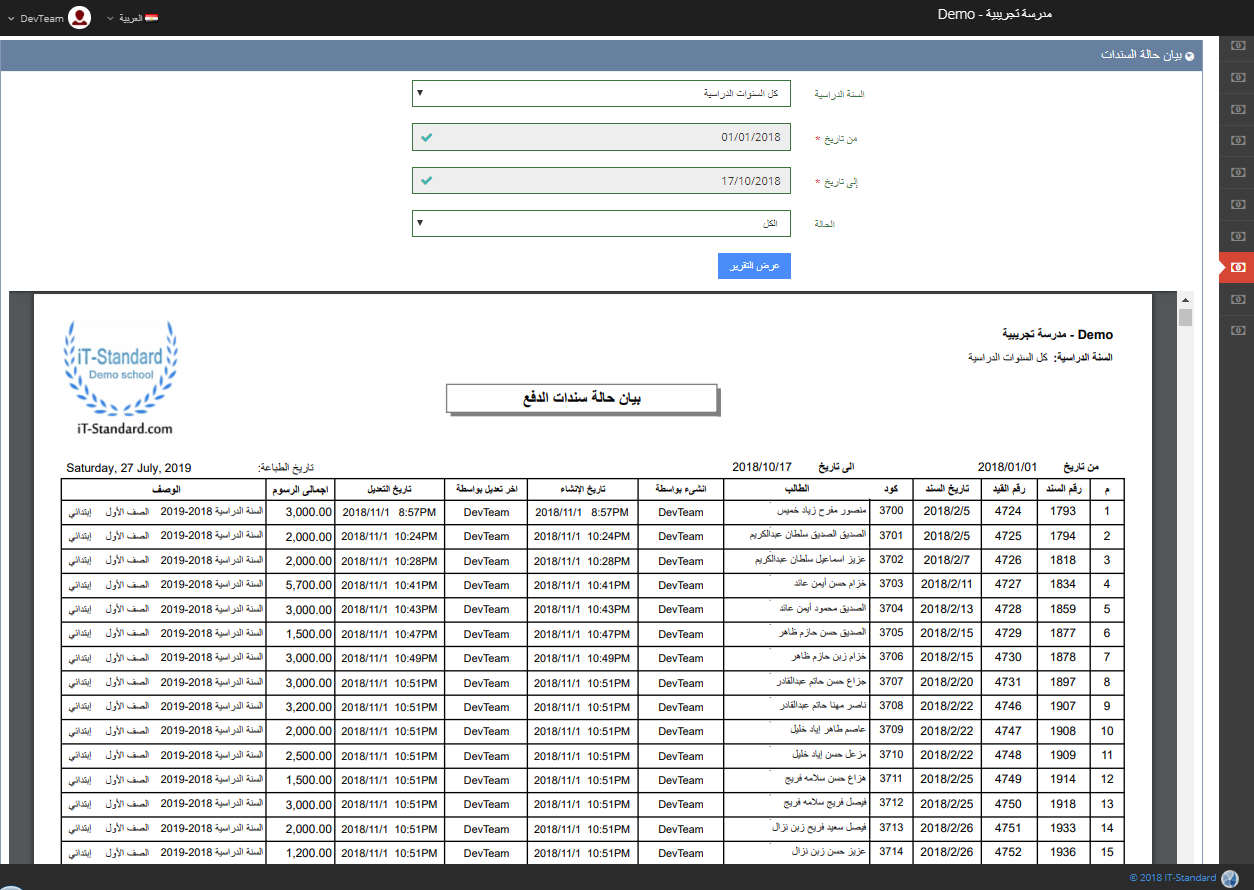Open the العربية language selector
This screenshot has height=890, width=1254.
pos(130,18)
